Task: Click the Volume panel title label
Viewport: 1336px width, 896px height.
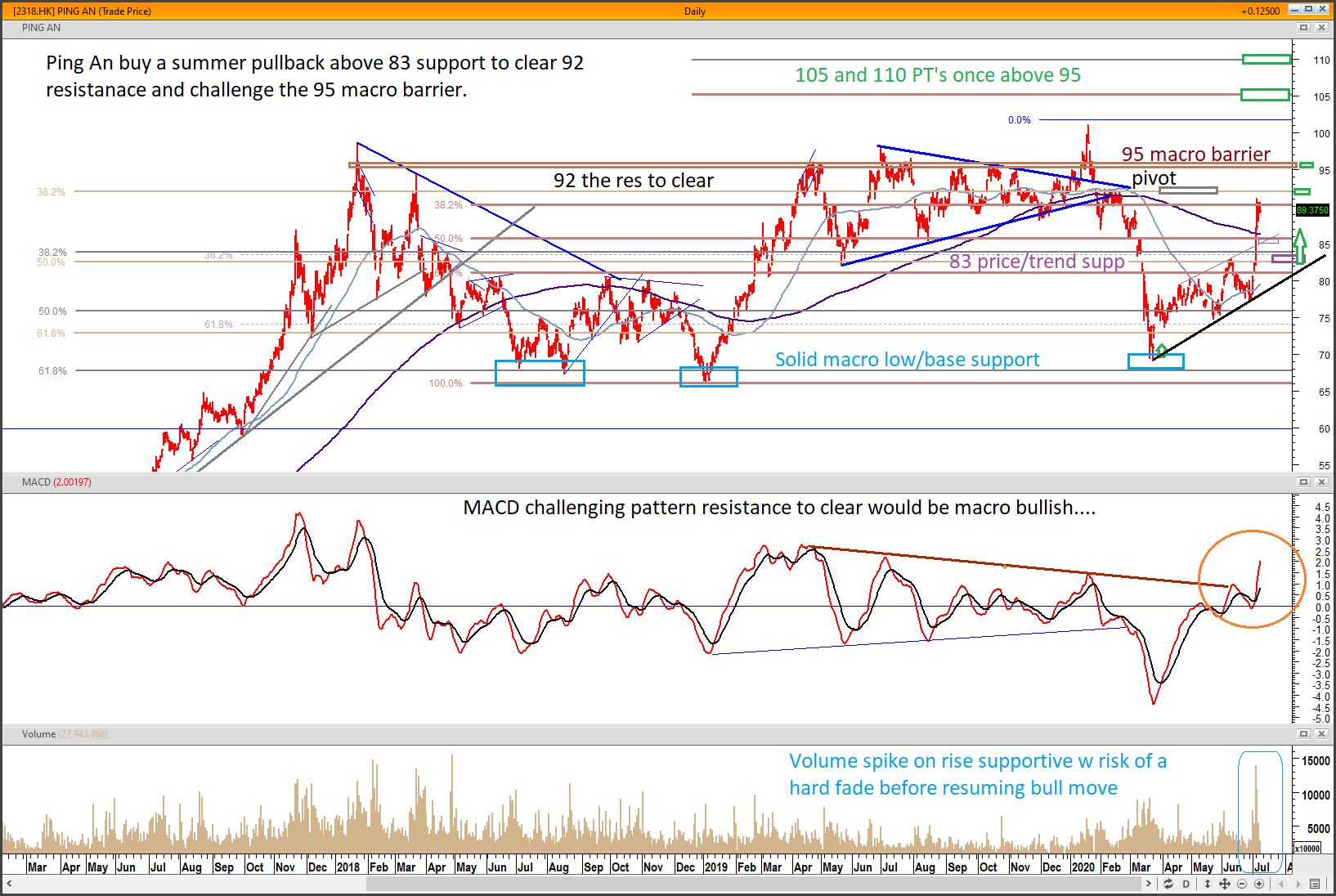Action: pyautogui.click(x=38, y=734)
